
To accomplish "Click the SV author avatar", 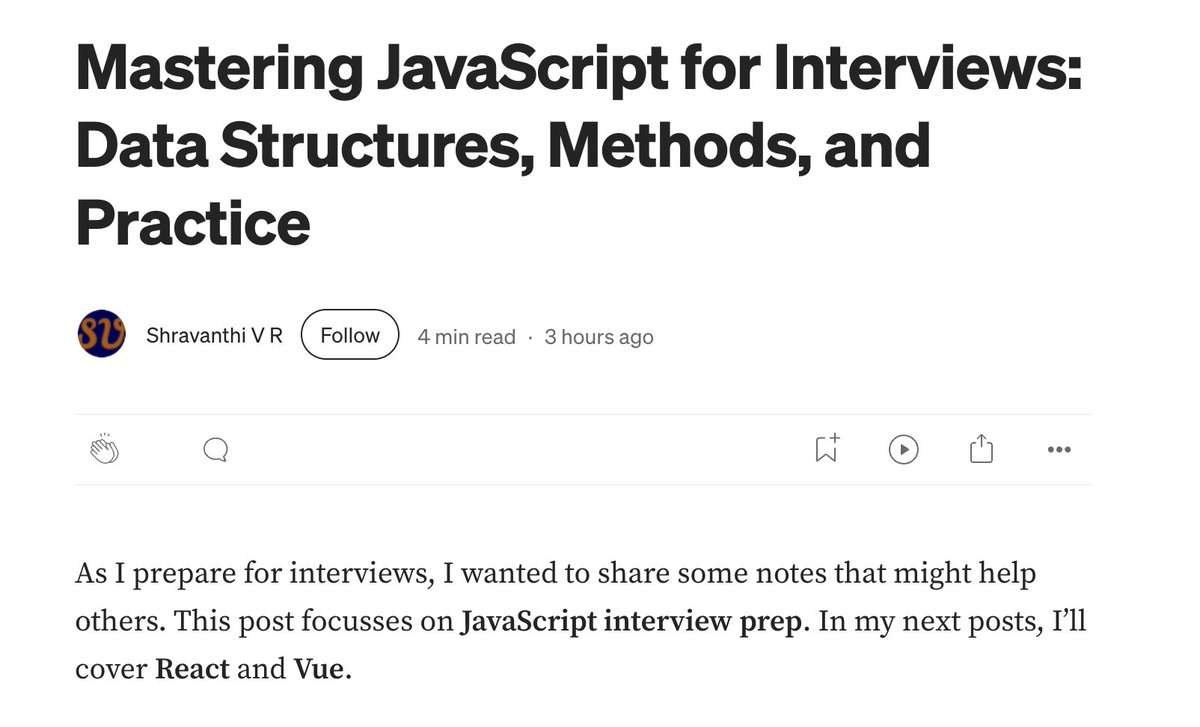I will point(101,336).
